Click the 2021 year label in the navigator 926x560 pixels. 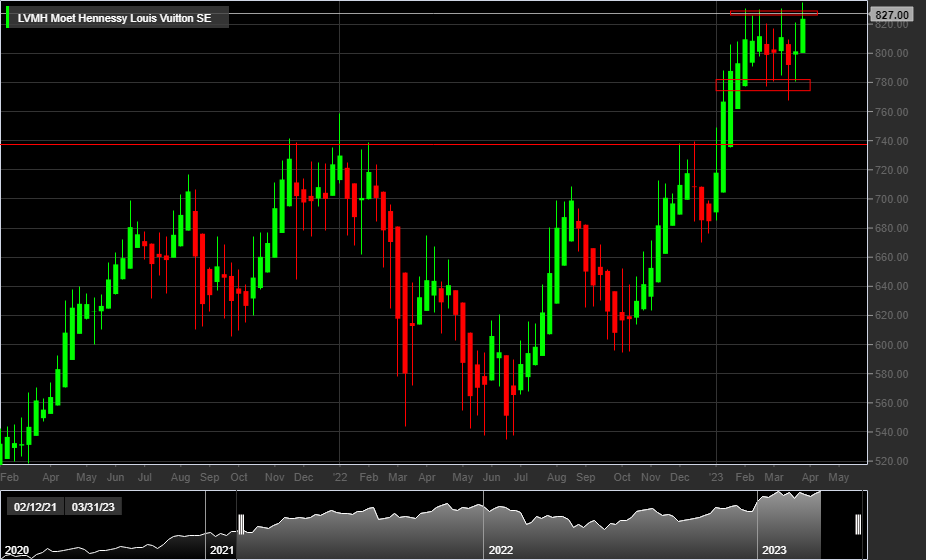coord(222,551)
